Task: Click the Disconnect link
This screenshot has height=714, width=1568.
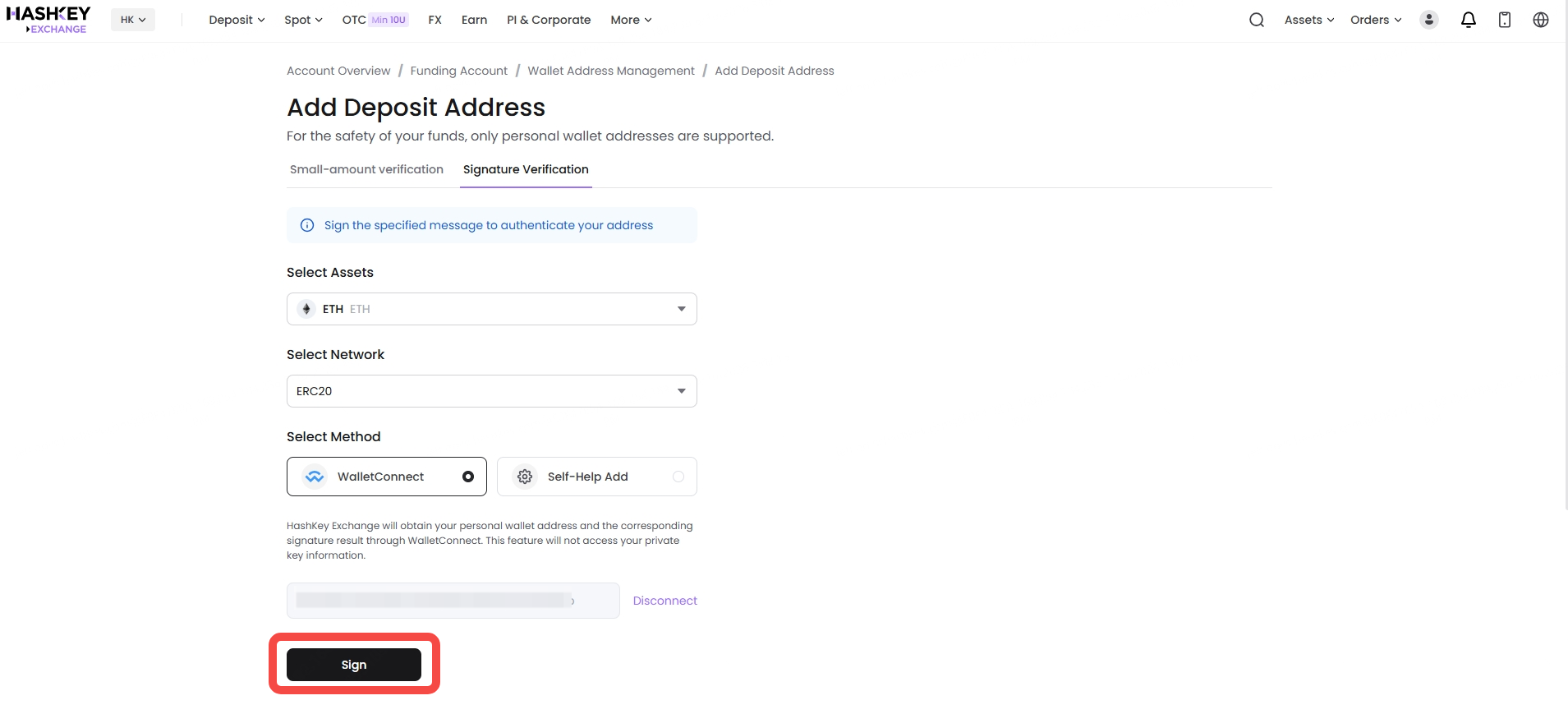Action: pos(664,601)
